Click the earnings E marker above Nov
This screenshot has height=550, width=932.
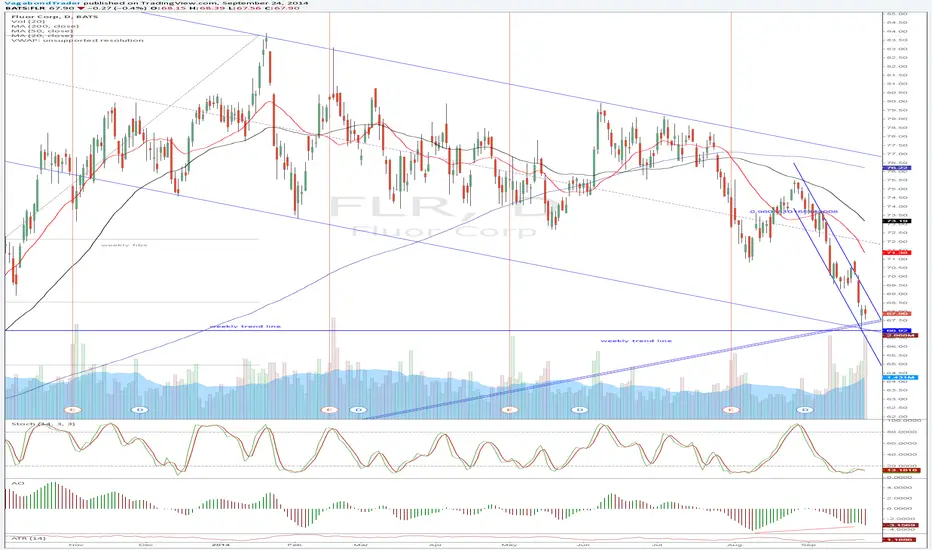(x=73, y=410)
